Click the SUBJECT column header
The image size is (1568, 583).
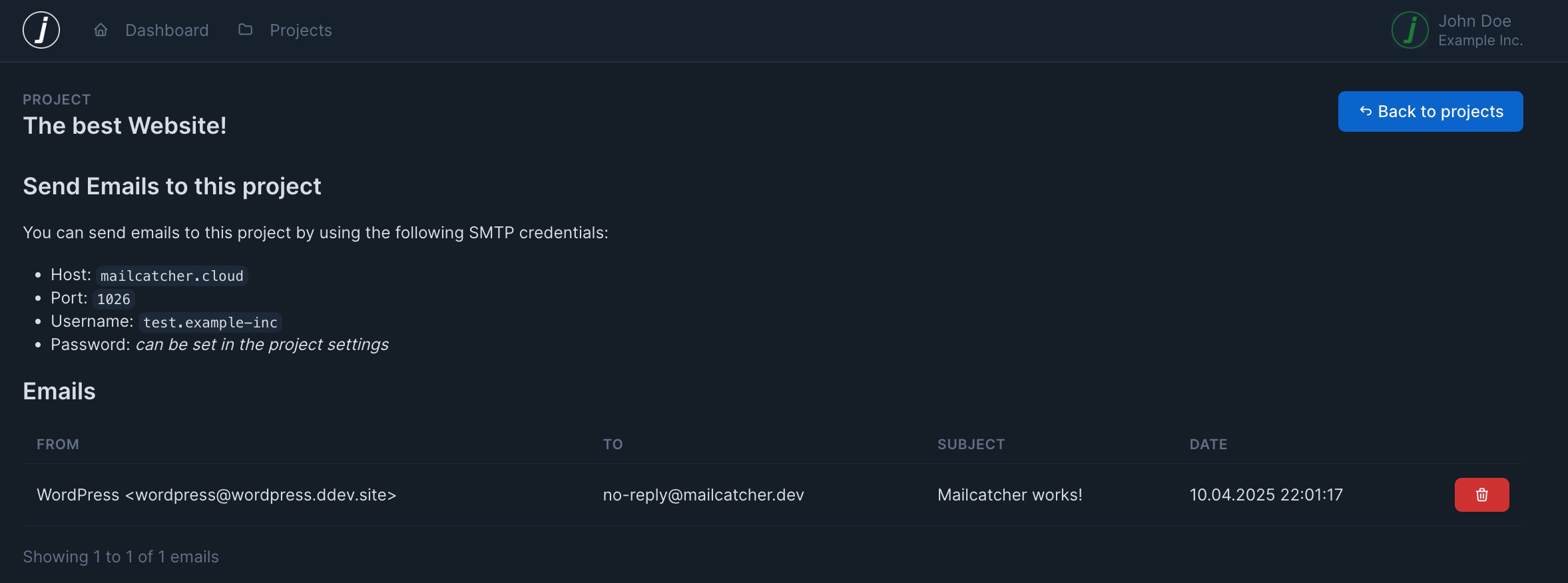[x=971, y=445]
